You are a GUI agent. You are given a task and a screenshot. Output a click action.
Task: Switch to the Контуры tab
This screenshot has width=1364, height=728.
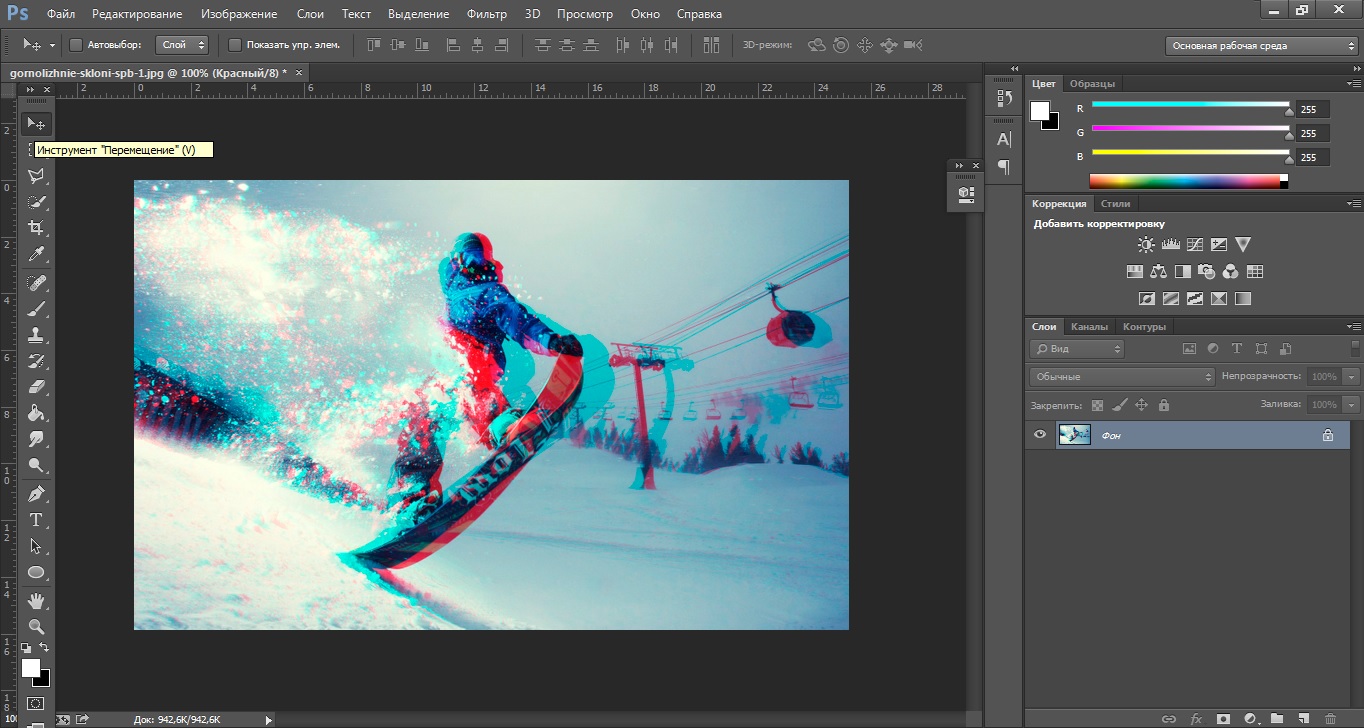click(1144, 326)
